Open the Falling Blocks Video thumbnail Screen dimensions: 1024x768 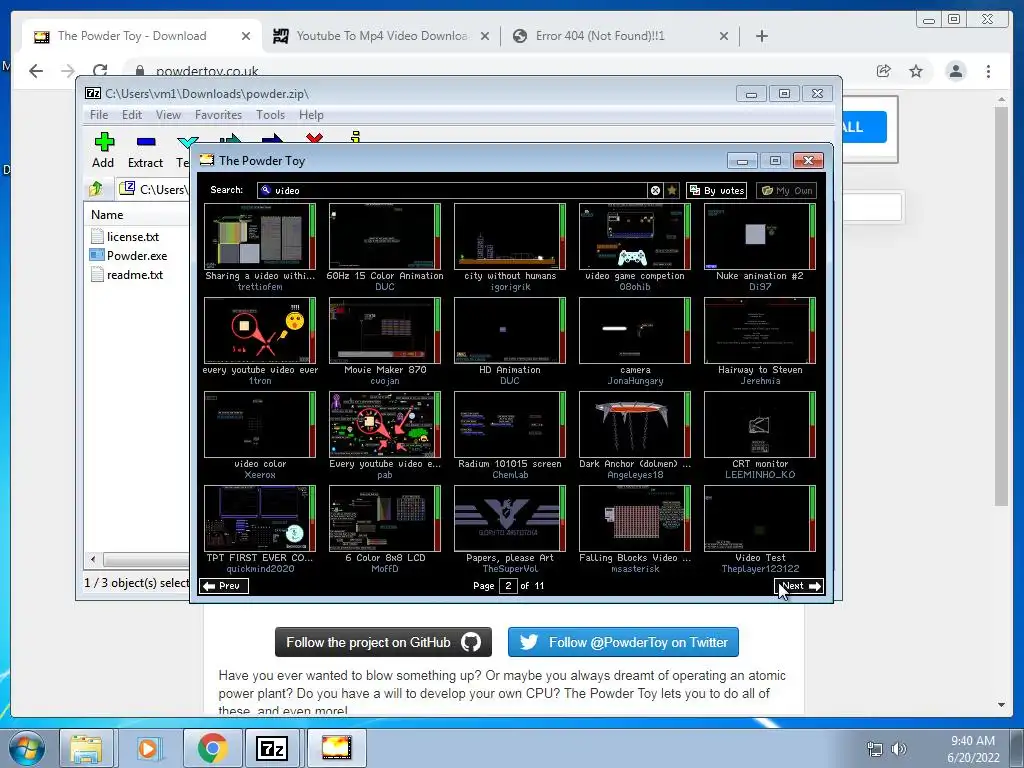tap(635, 519)
